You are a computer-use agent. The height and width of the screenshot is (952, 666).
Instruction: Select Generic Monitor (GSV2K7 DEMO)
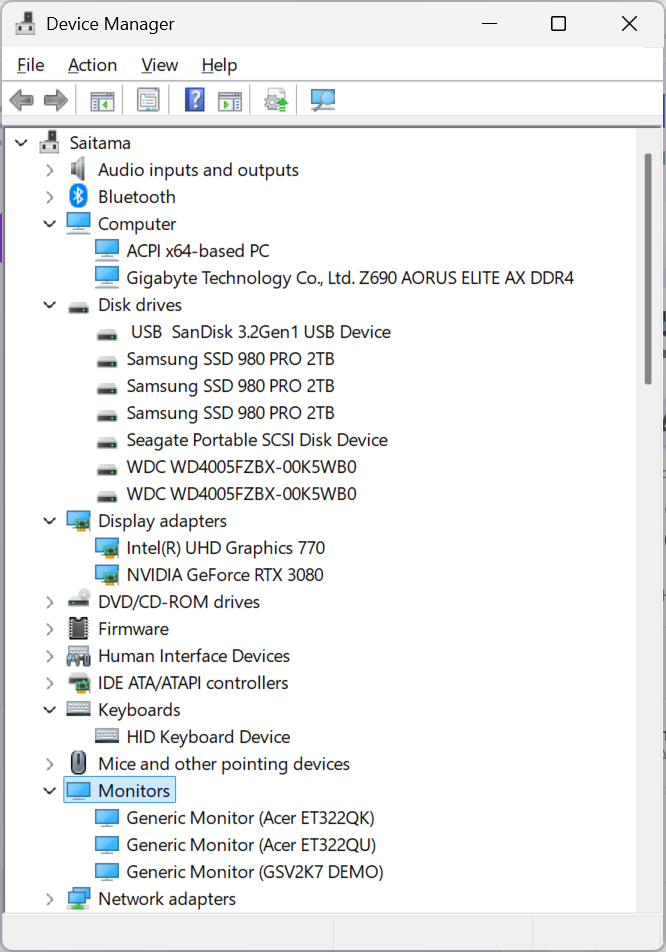tap(254, 872)
